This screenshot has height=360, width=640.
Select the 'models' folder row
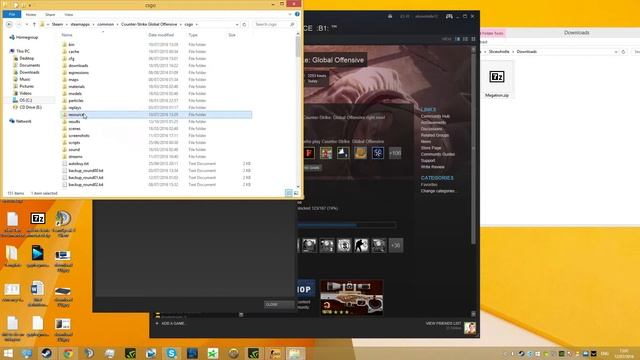[156, 93]
